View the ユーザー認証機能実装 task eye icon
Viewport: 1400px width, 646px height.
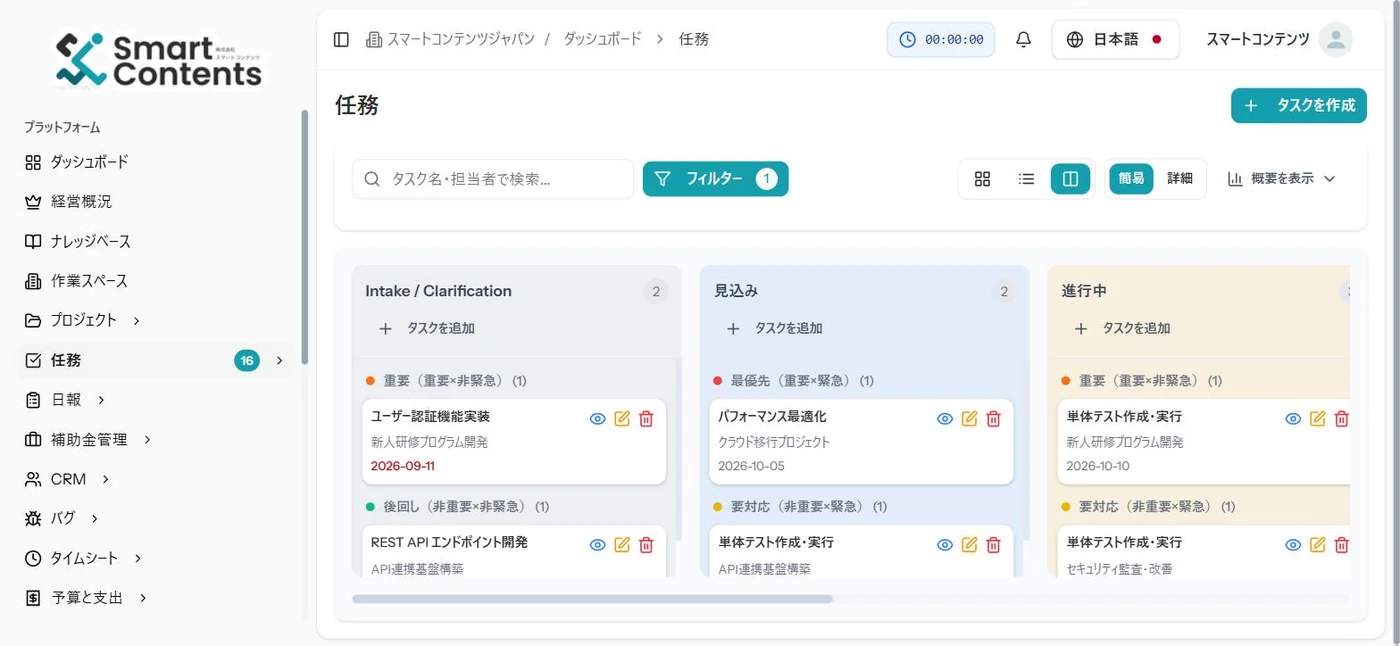tap(597, 419)
